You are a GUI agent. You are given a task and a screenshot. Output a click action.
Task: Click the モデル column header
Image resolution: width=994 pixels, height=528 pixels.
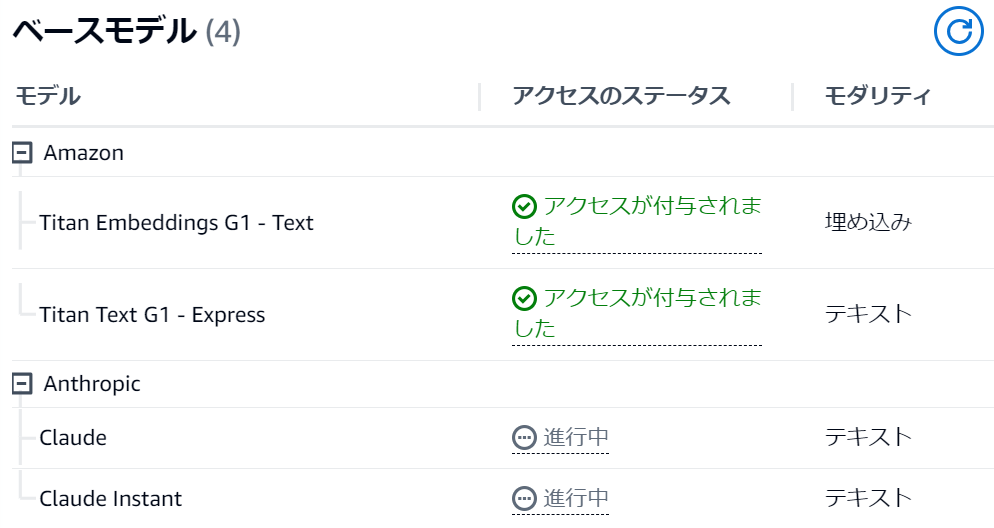point(48,96)
